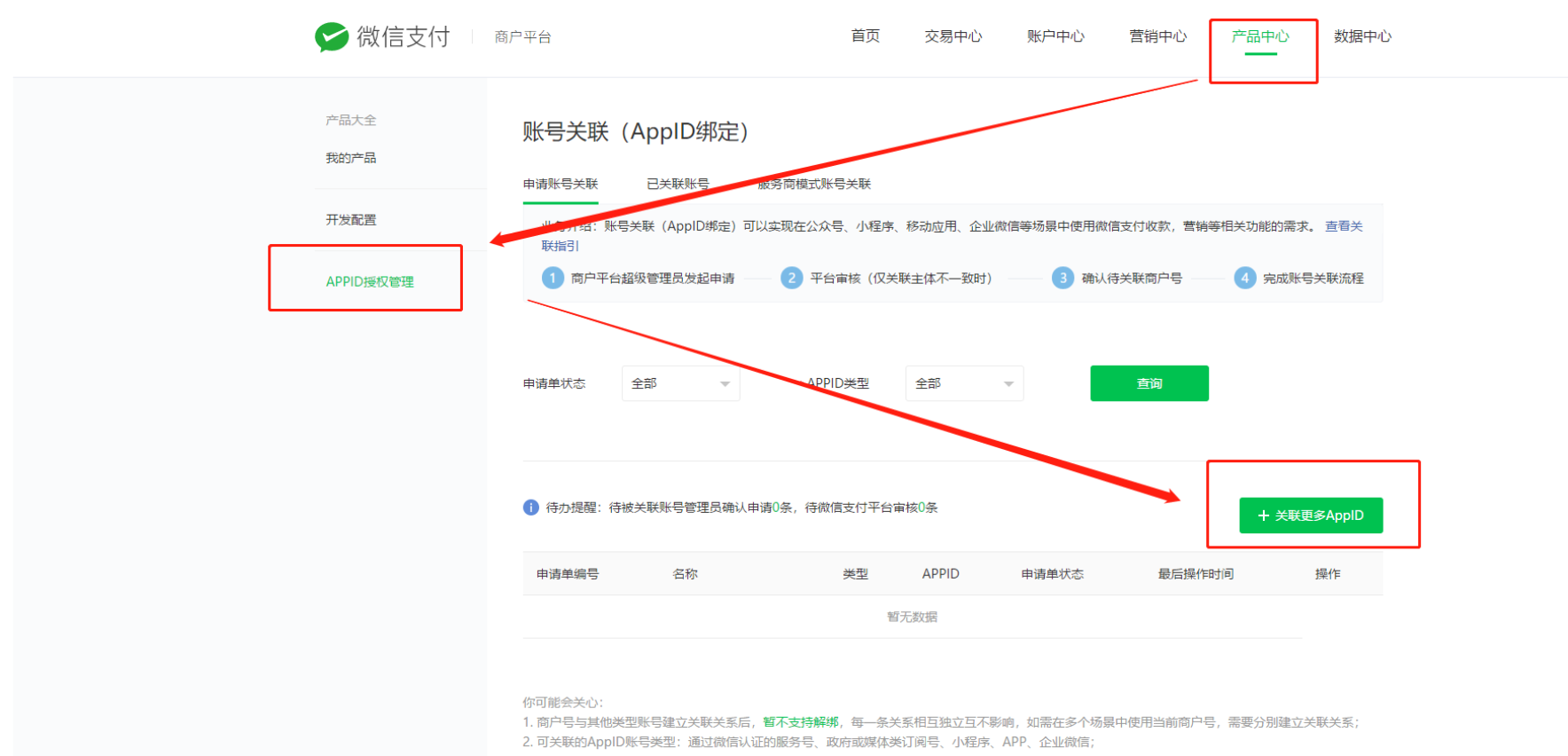The image size is (1568, 756).
Task: Click the step 3 circle 确认待关联商户号
Action: 1062,278
